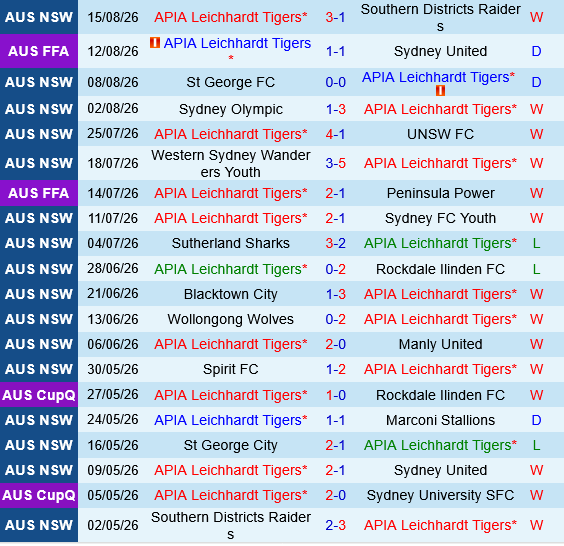Click the 2-3 score on 02/05/26
This screenshot has width=564, height=546.
click(x=335, y=525)
